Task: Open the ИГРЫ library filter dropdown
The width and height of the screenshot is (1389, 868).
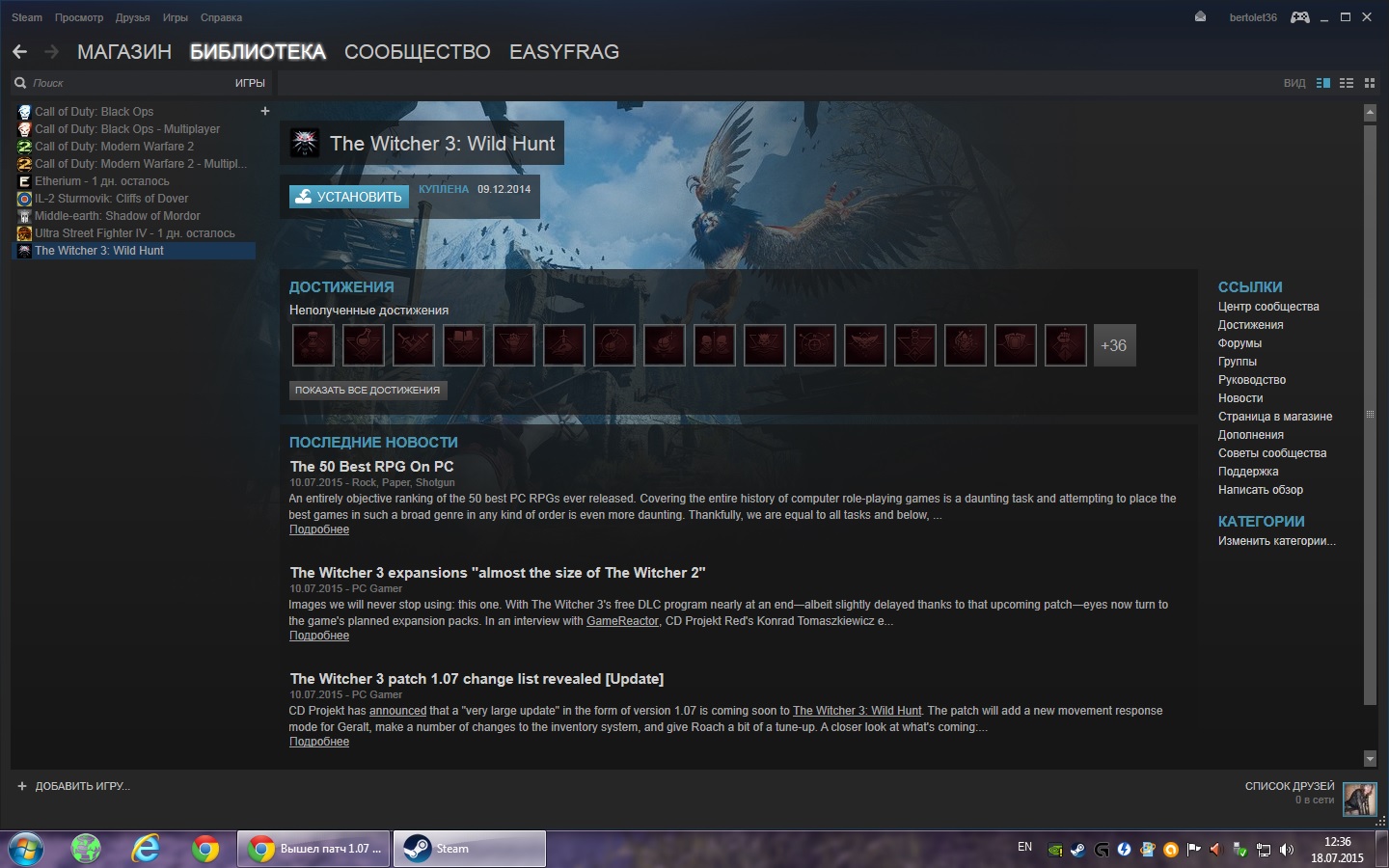Action: click(x=250, y=83)
